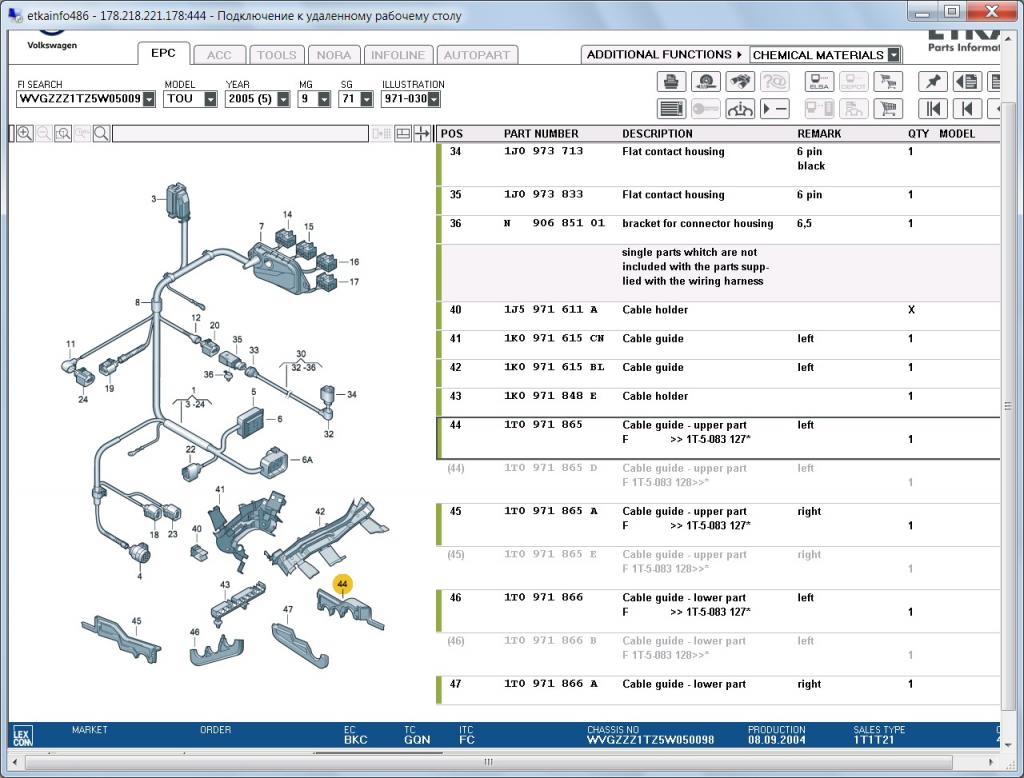Open the SG dropdown showing 71
1024x778 pixels.
[366, 99]
